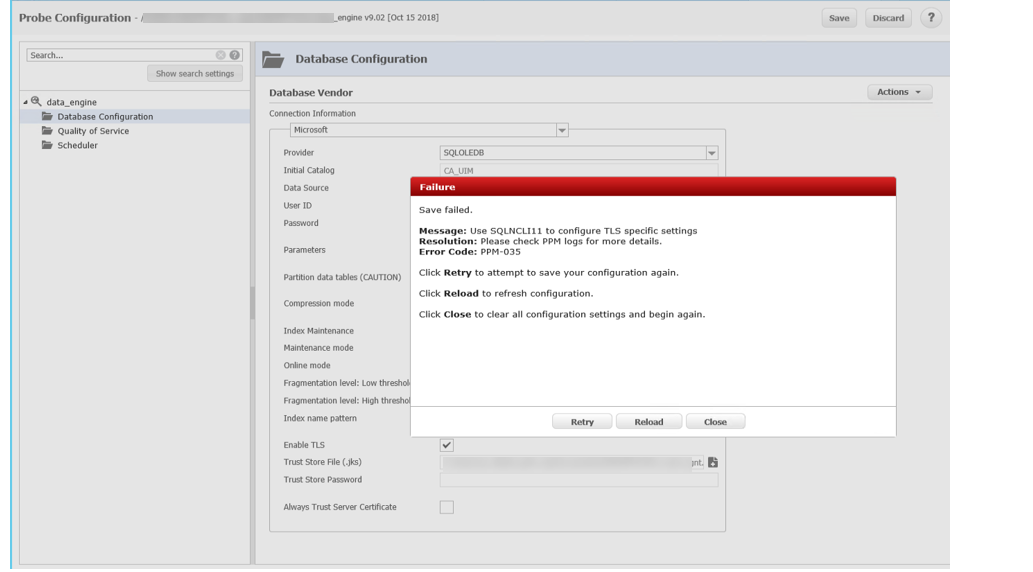Collapse the data_engine tree node
Image resolution: width=1033 pixels, height=572 pixels.
[x=26, y=102]
